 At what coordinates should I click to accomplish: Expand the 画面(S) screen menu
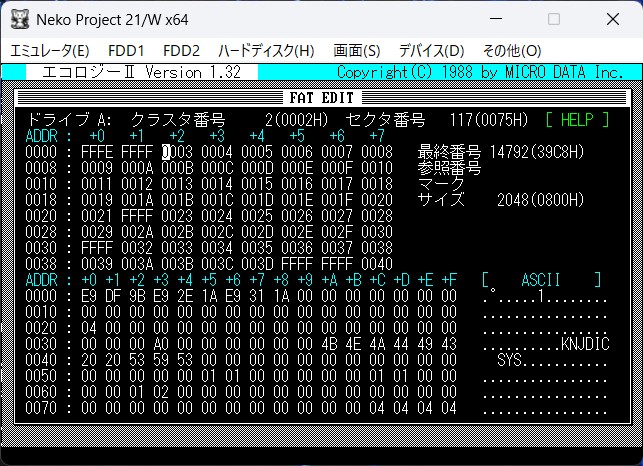357,50
